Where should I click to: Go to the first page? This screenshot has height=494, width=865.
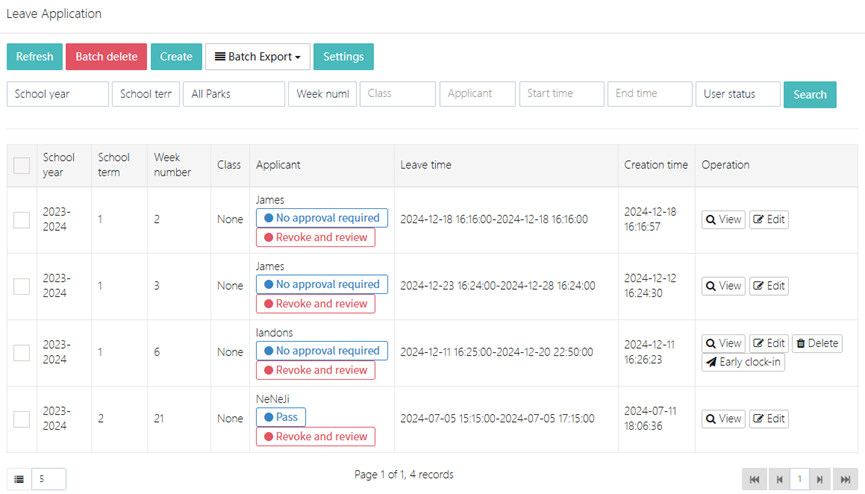pos(755,479)
